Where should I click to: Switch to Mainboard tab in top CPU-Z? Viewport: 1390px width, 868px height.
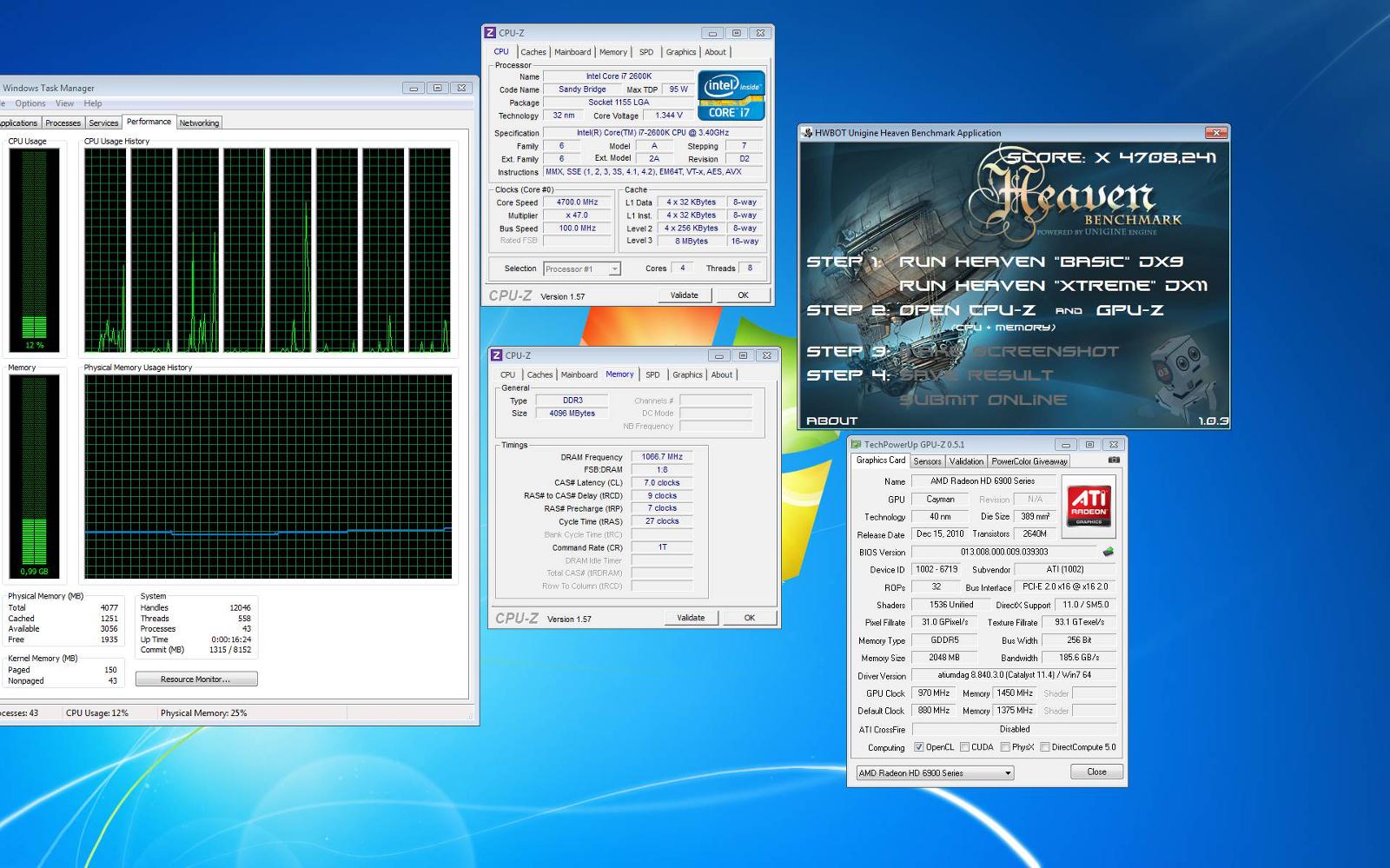click(573, 52)
